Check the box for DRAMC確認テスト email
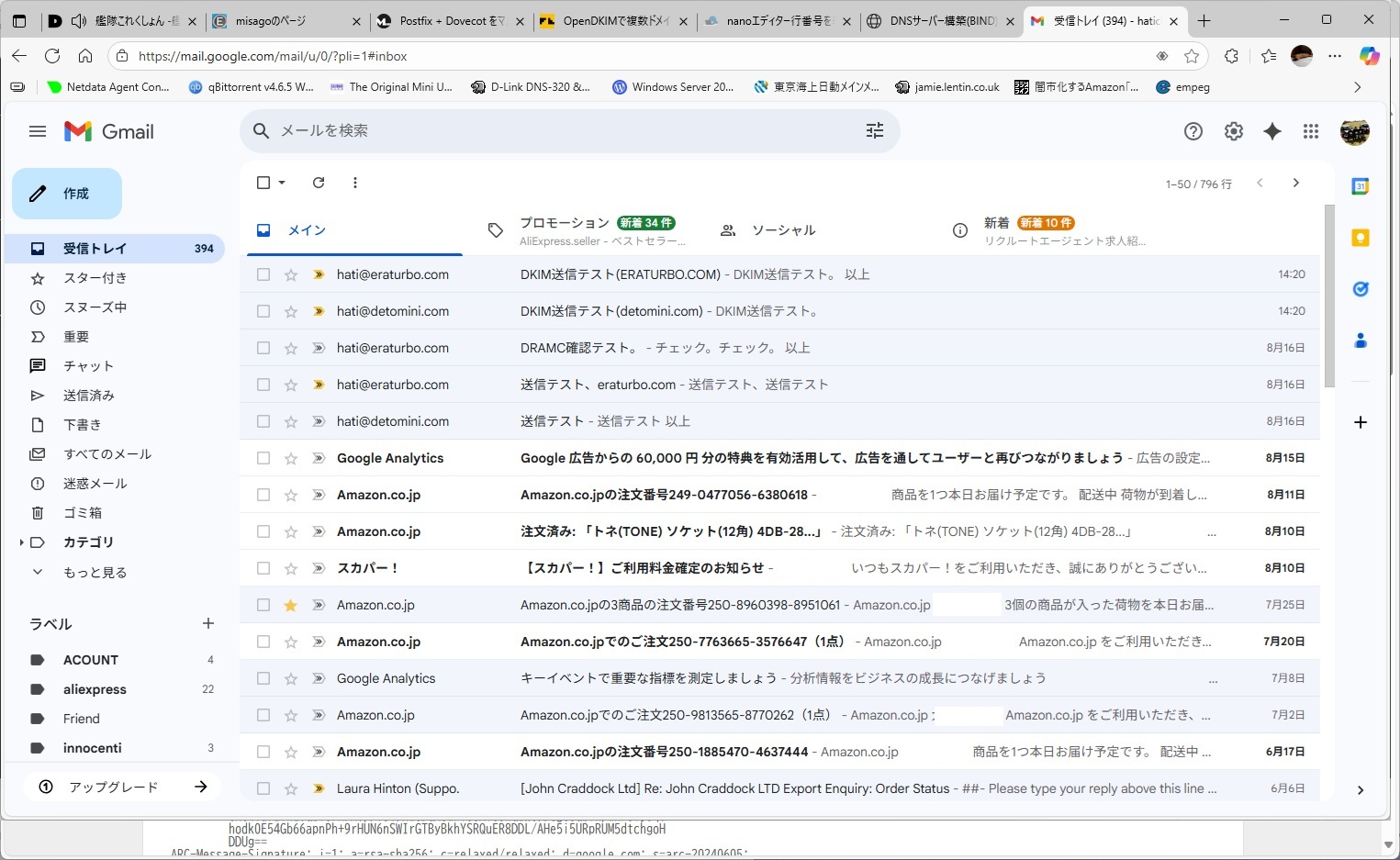Image resolution: width=1400 pixels, height=860 pixels. coord(263,348)
